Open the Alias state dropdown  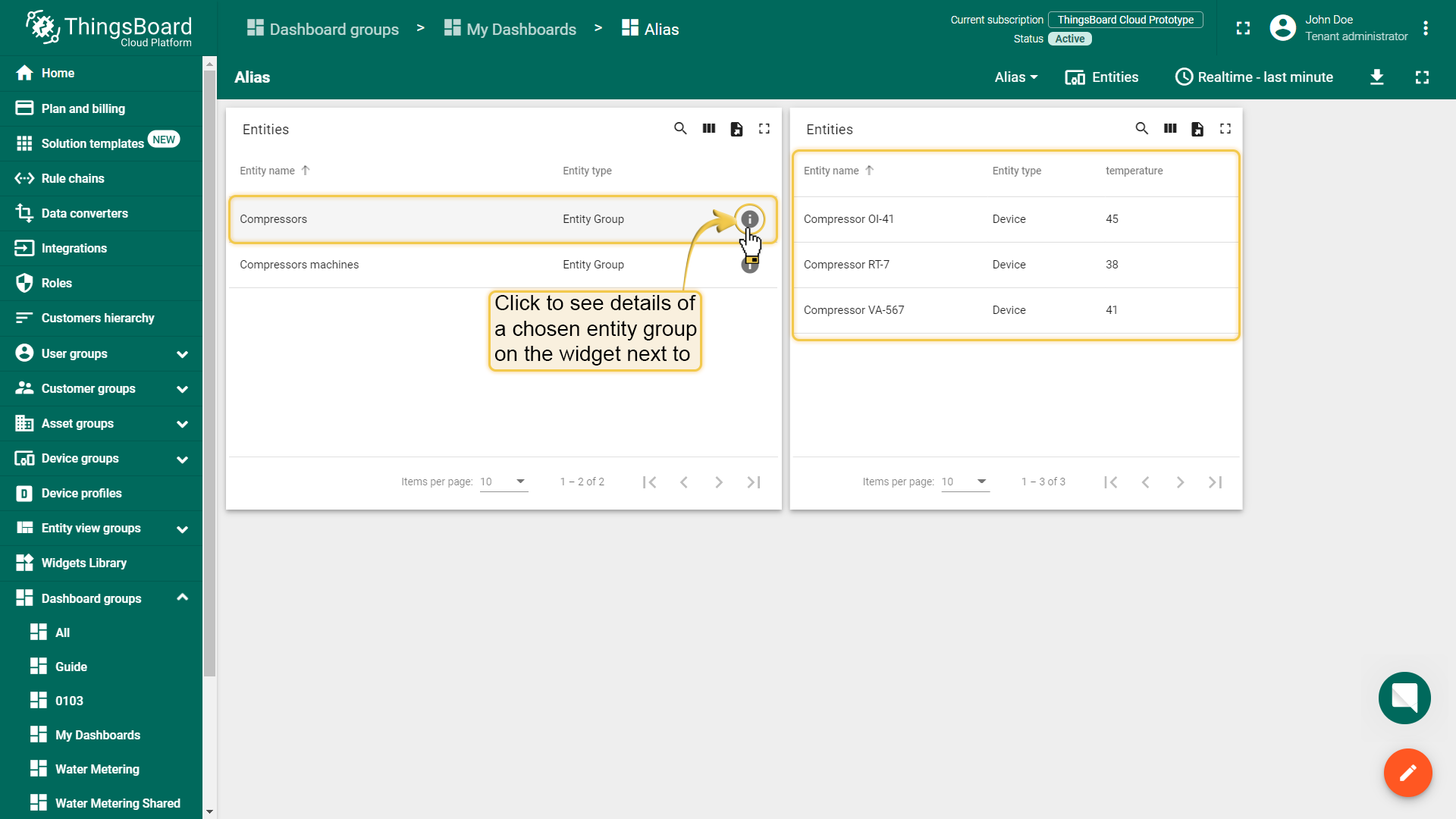pyautogui.click(x=1016, y=77)
